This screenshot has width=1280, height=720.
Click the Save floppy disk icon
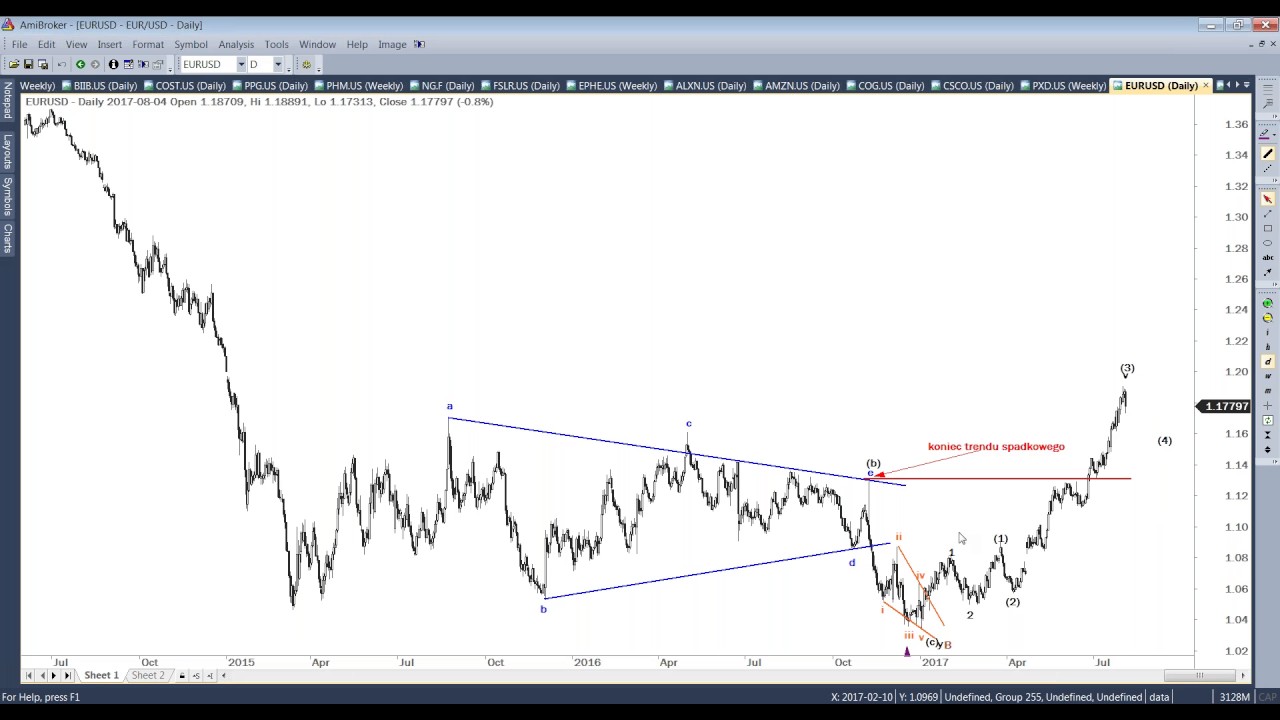[x=28, y=64]
